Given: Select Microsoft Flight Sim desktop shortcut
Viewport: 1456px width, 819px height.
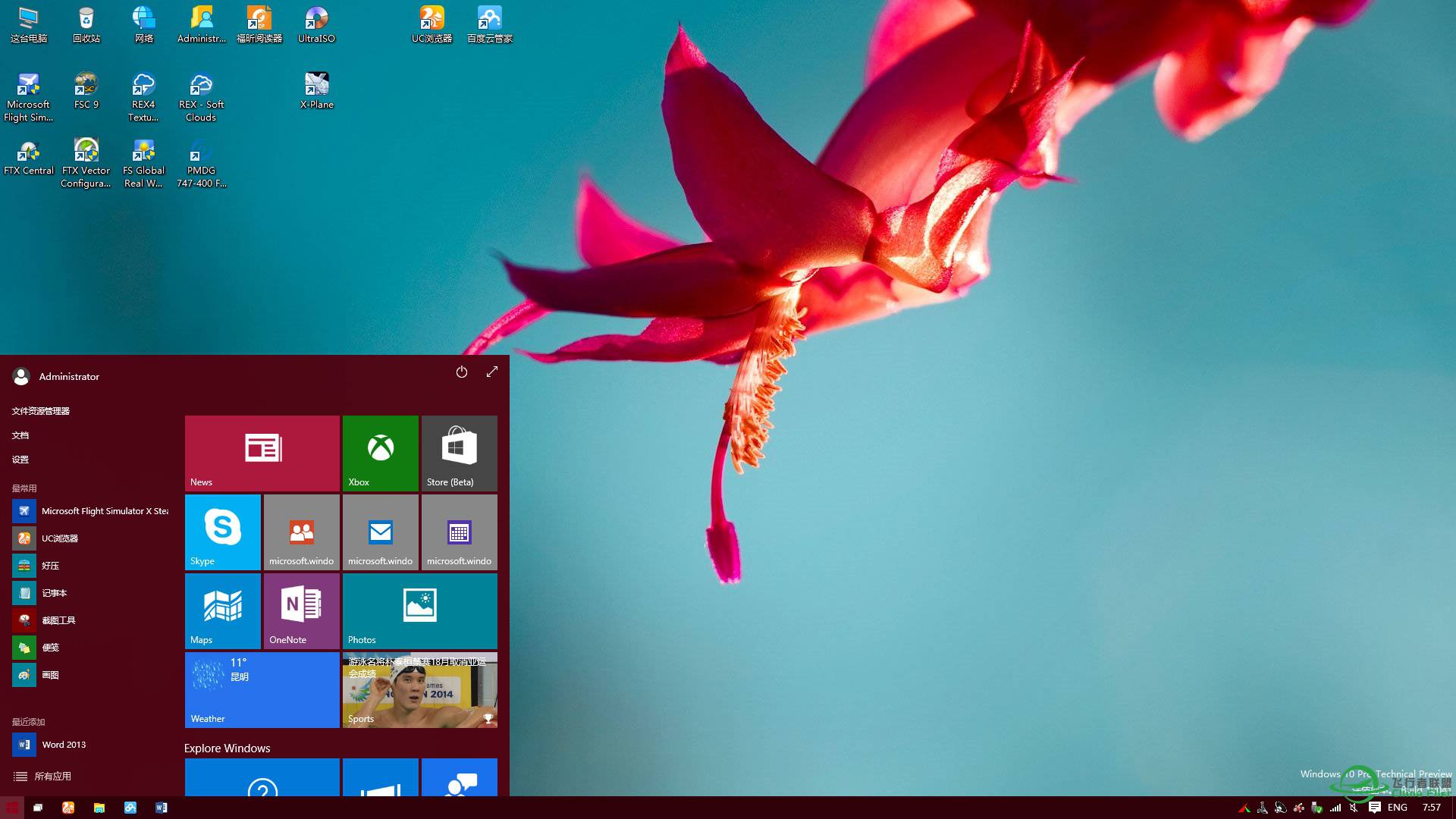Looking at the screenshot, I should [x=29, y=97].
